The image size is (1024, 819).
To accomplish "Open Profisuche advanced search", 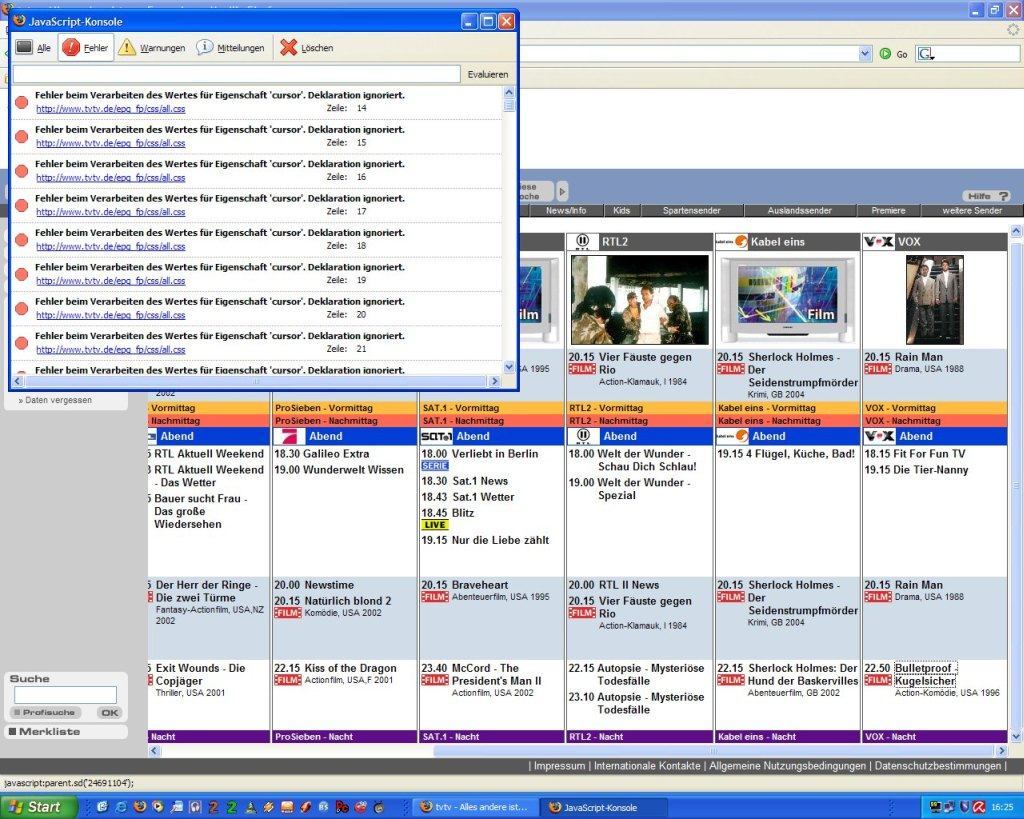I will point(44,713).
